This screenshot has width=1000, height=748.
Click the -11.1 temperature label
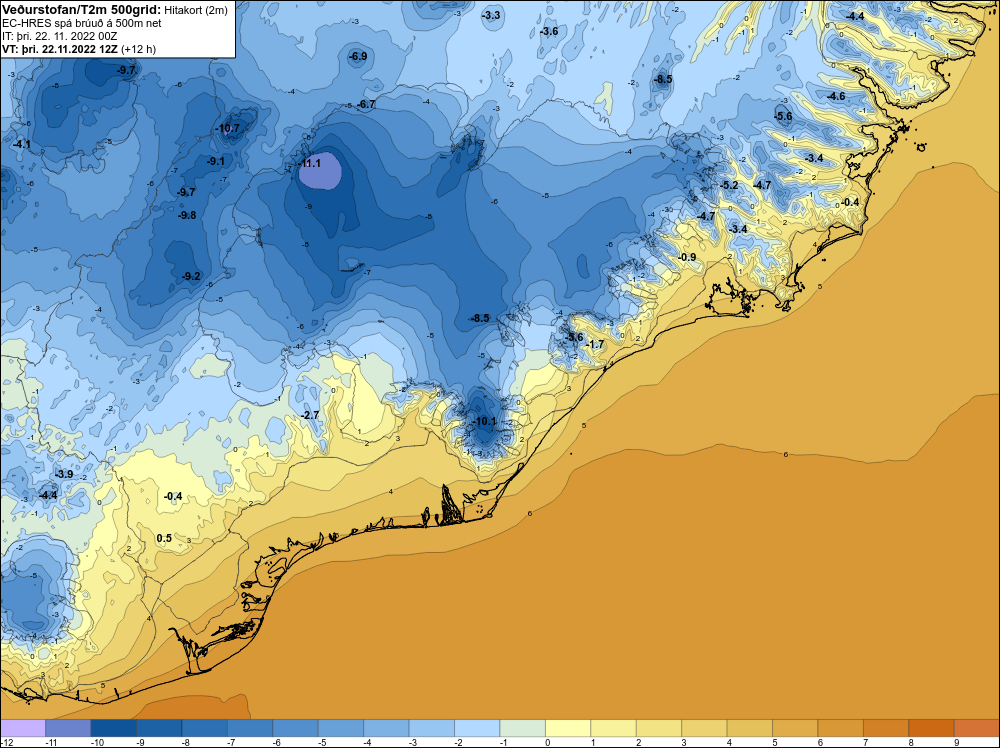coord(310,163)
